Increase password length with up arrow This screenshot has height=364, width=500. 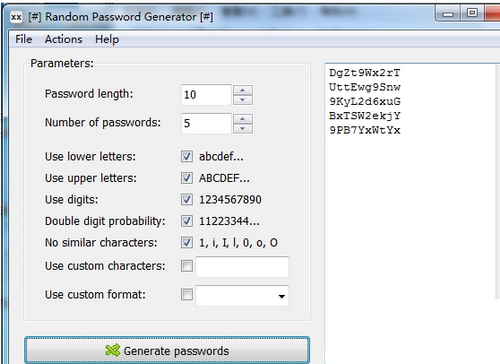click(x=243, y=90)
